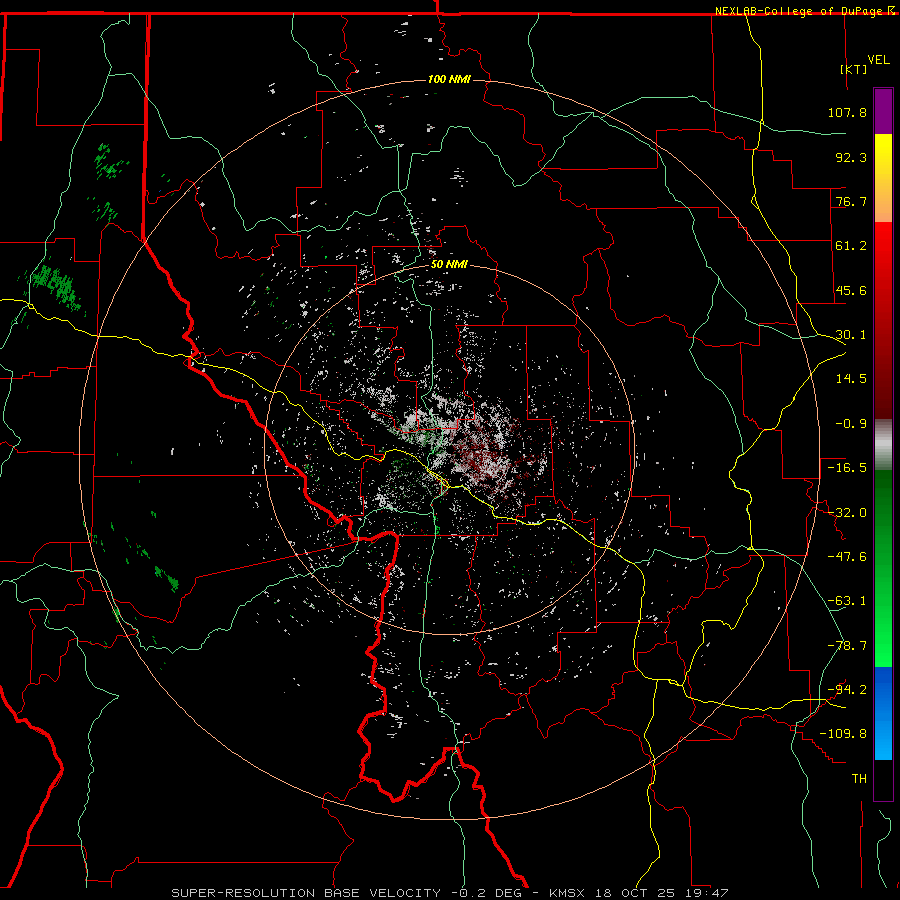
Task: Click the -0.9 velocity scale value
Action: (851, 424)
